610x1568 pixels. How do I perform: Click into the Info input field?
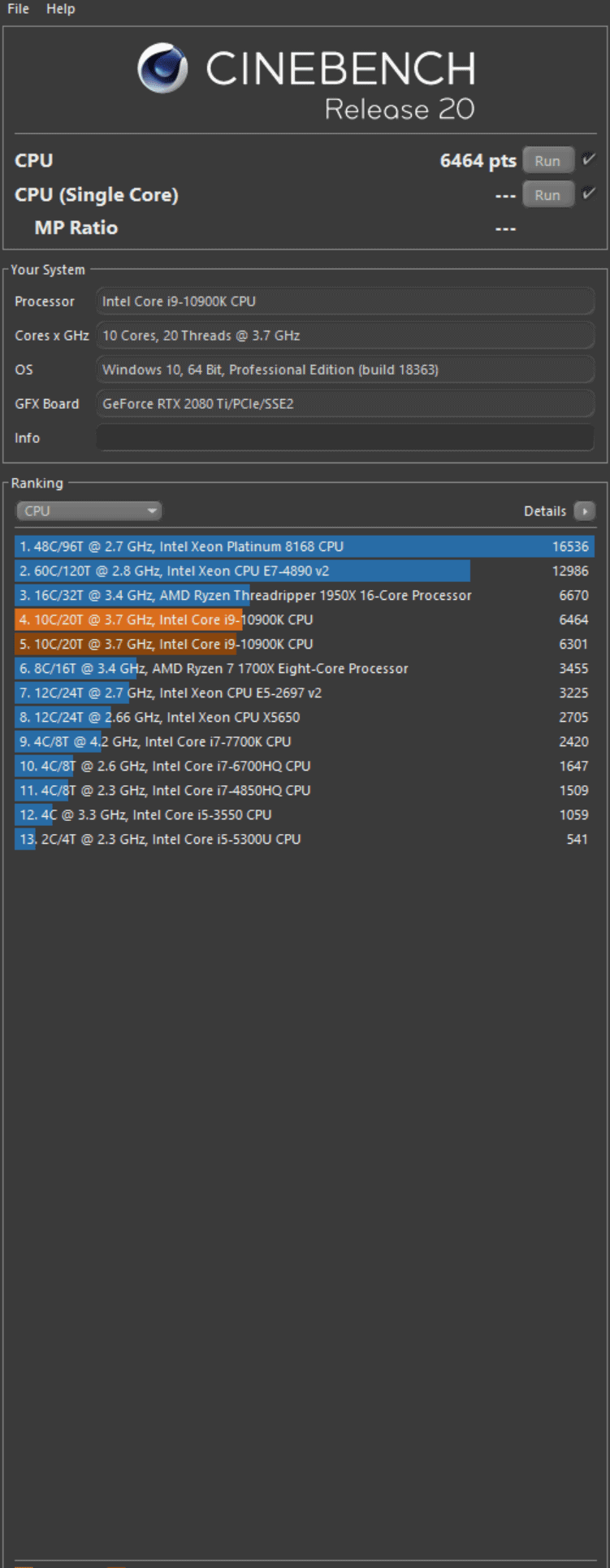pos(345,437)
